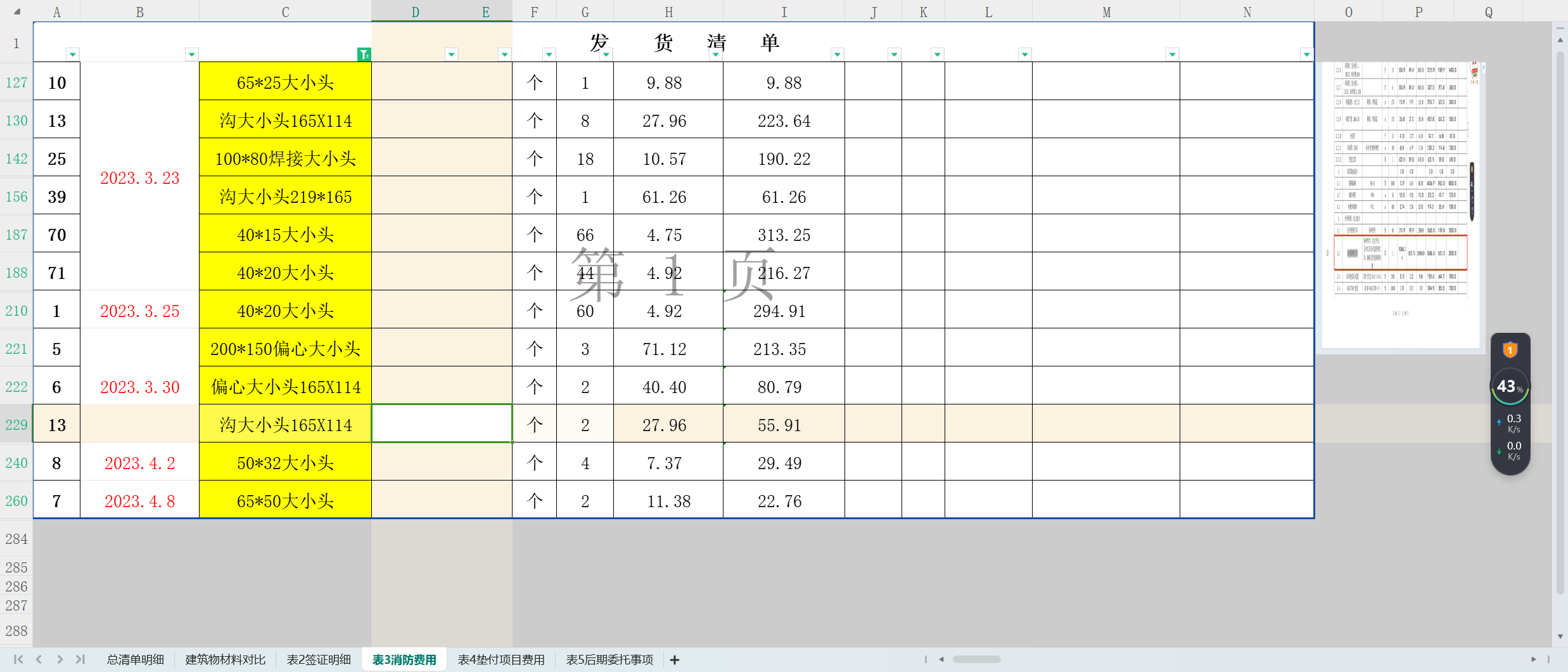Select the quantity cell '66'
1568x672 pixels.
point(585,235)
